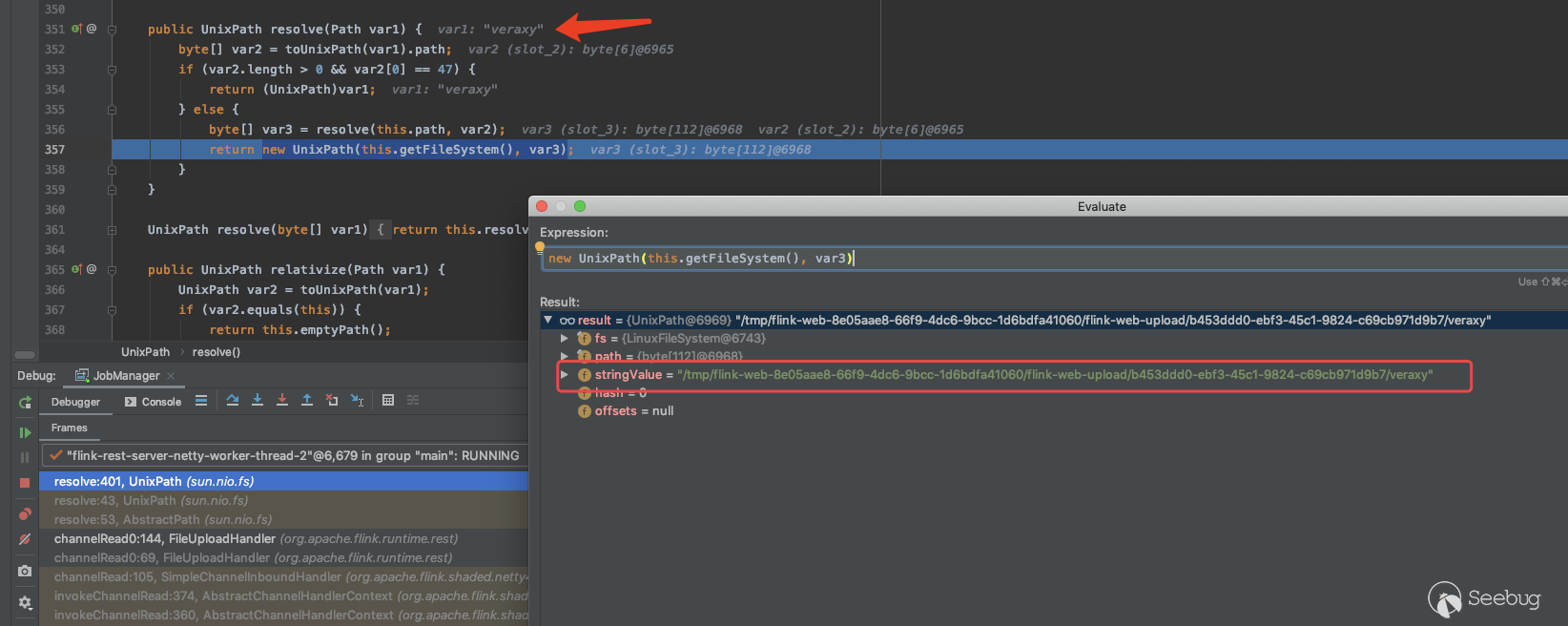Expand the path field node

pos(565,357)
